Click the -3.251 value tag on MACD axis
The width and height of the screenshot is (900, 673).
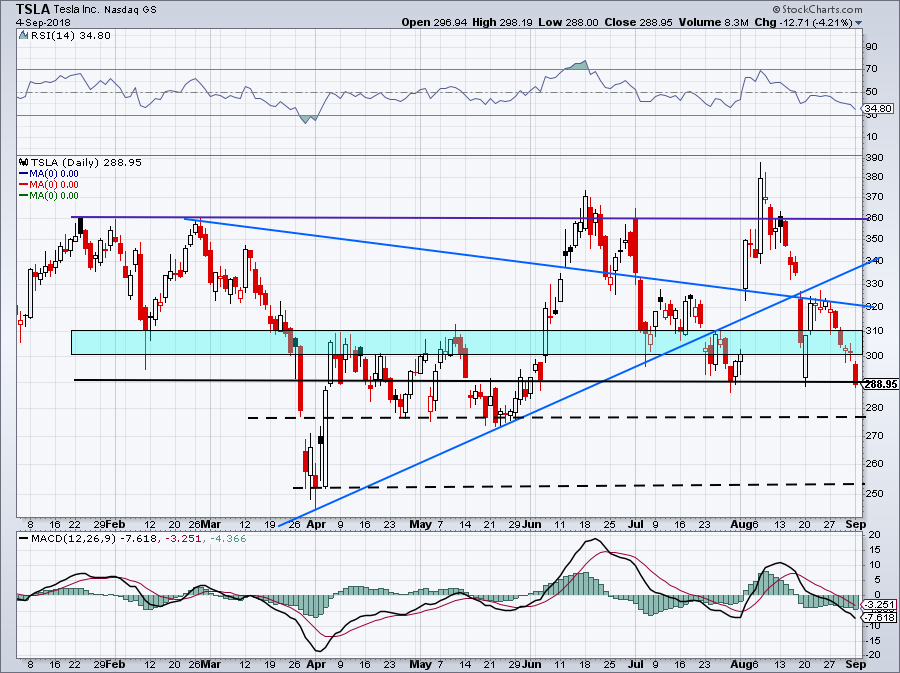pyautogui.click(x=880, y=605)
